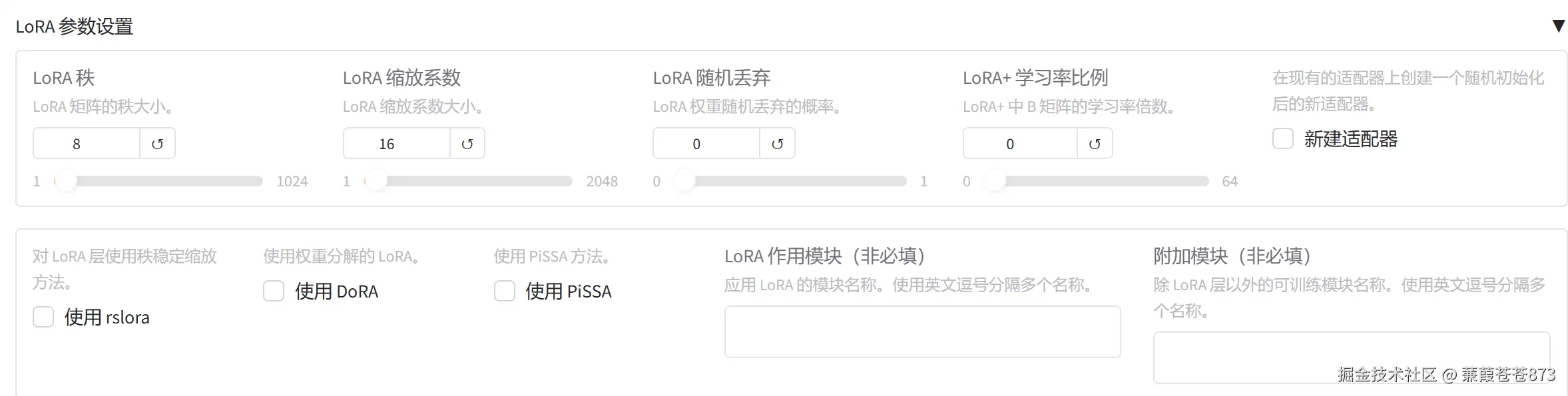Click the LoRA 秩 slider handle
The height and width of the screenshot is (396, 1568).
pyautogui.click(x=66, y=181)
